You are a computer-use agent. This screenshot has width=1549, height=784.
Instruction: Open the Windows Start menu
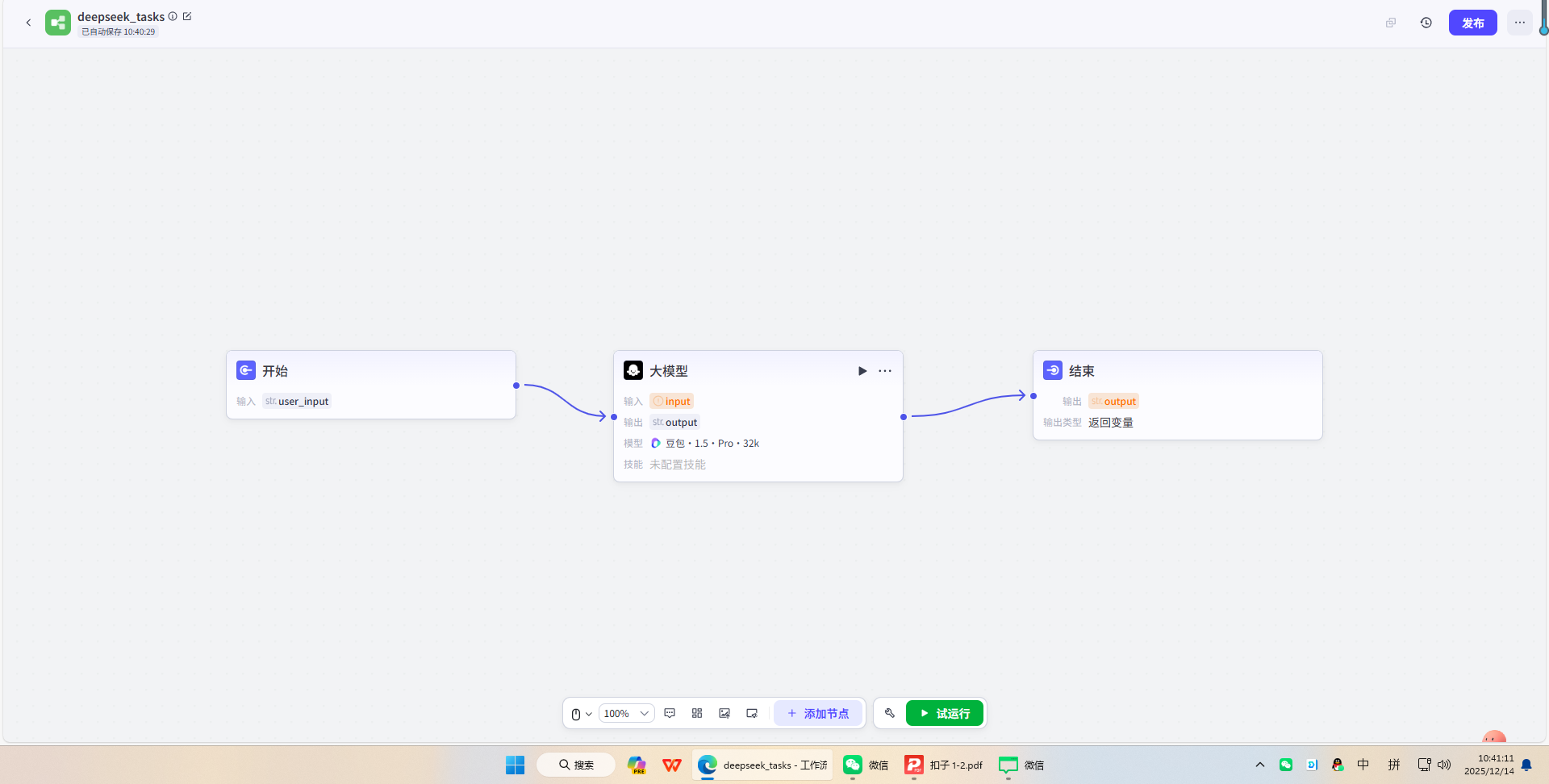(515, 765)
